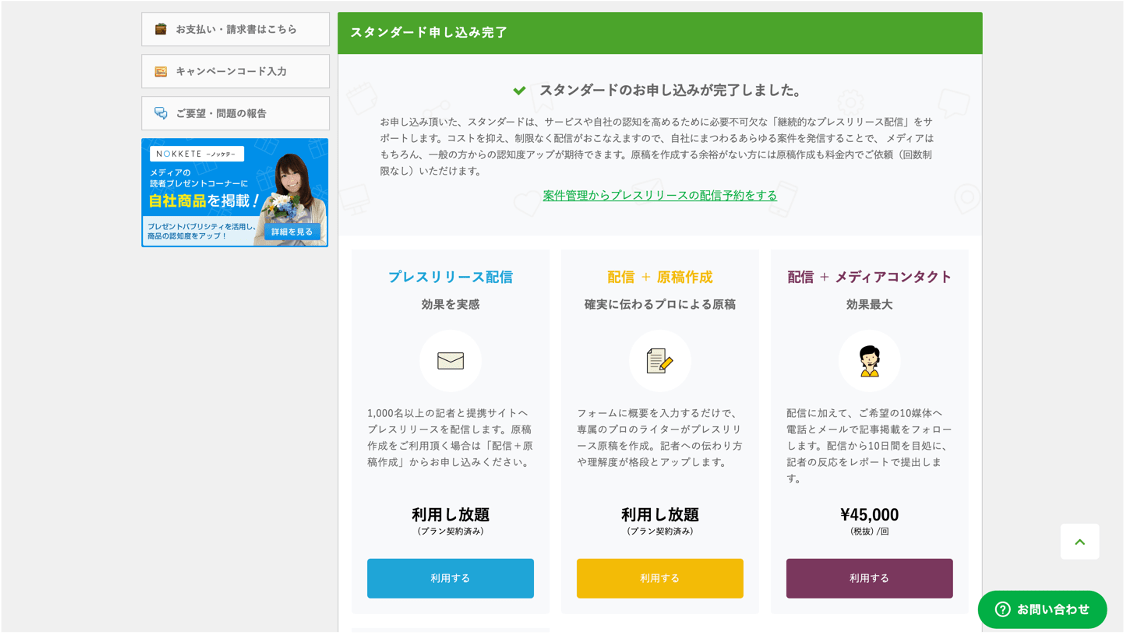
Task: Click the operator headset media contact icon
Action: pyautogui.click(x=869, y=361)
